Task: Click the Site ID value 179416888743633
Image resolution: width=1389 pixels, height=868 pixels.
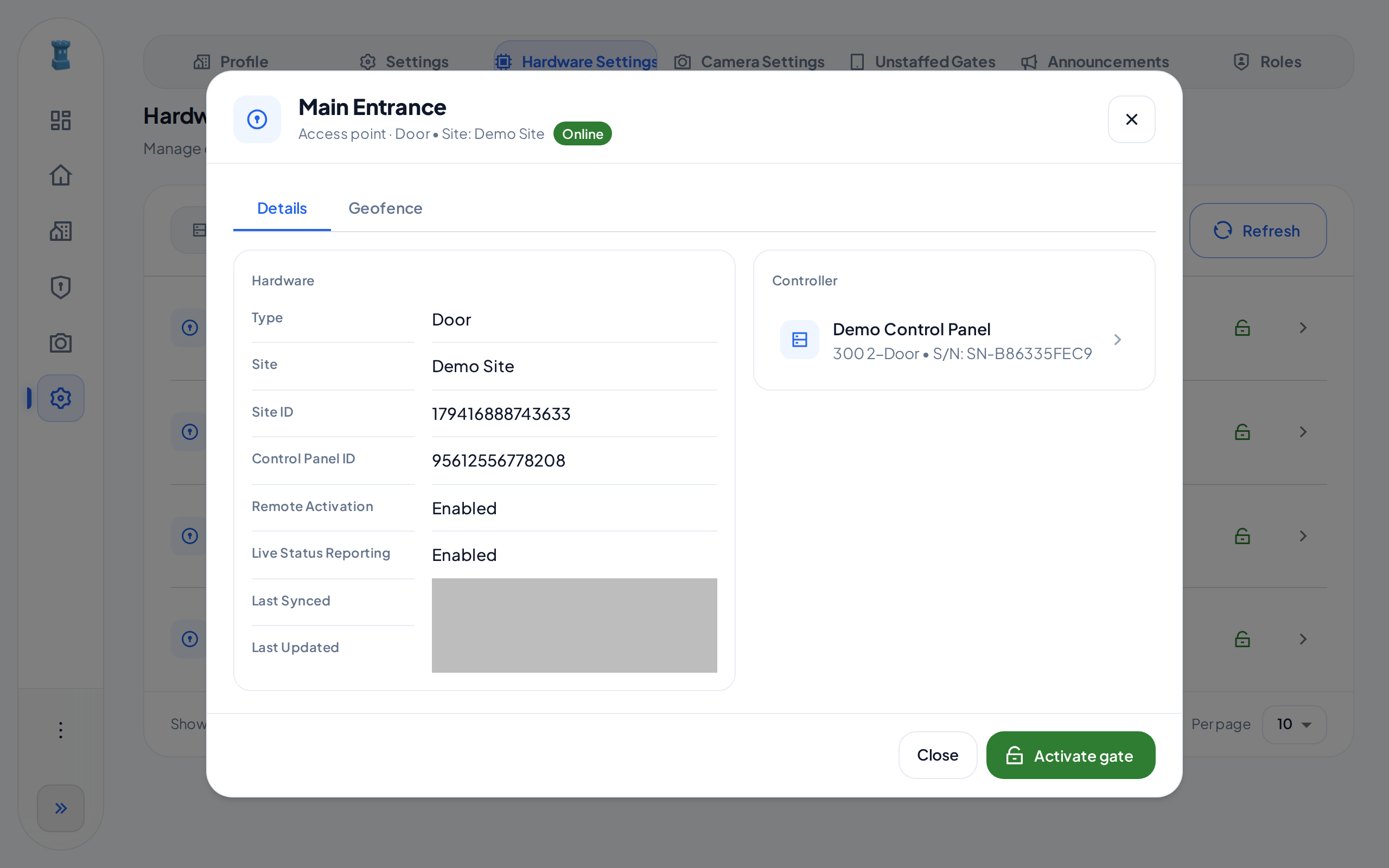Action: (x=501, y=414)
